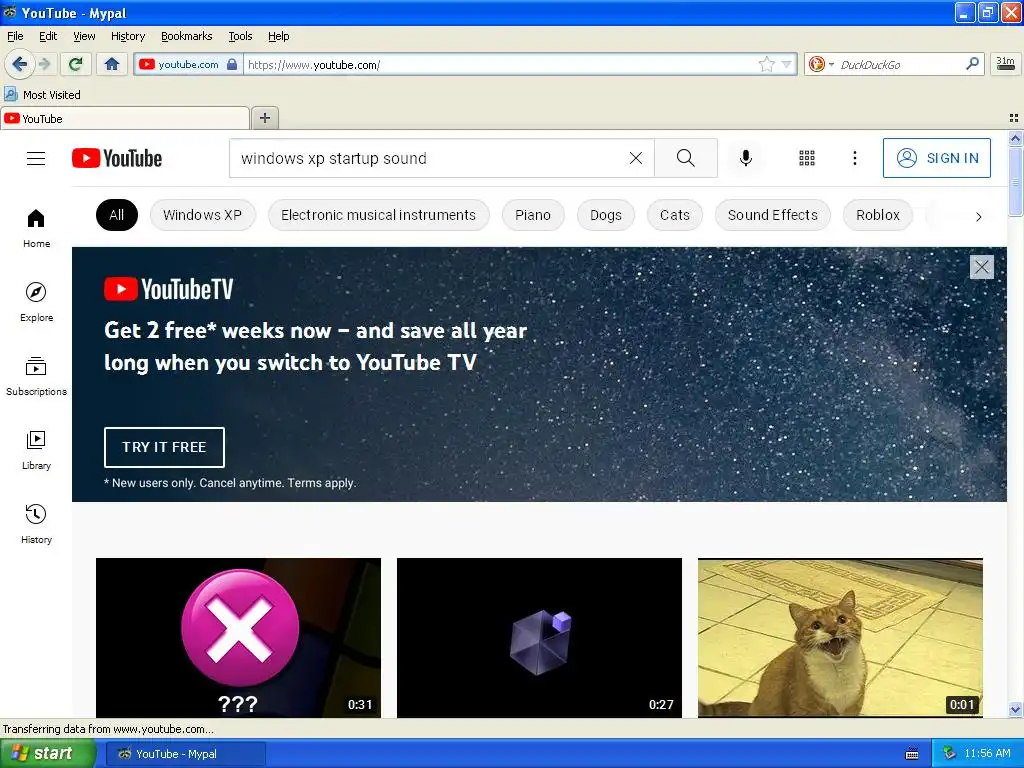Select the Windows XP filter chip
This screenshot has height=768, width=1024.
(x=202, y=215)
